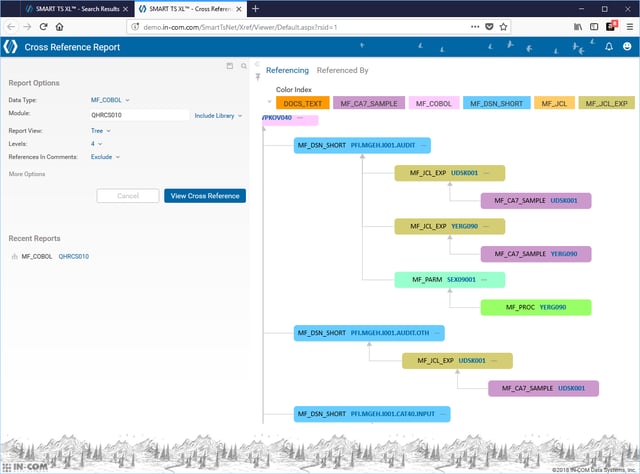
Task: Select the Referencing tab
Action: tap(287, 71)
